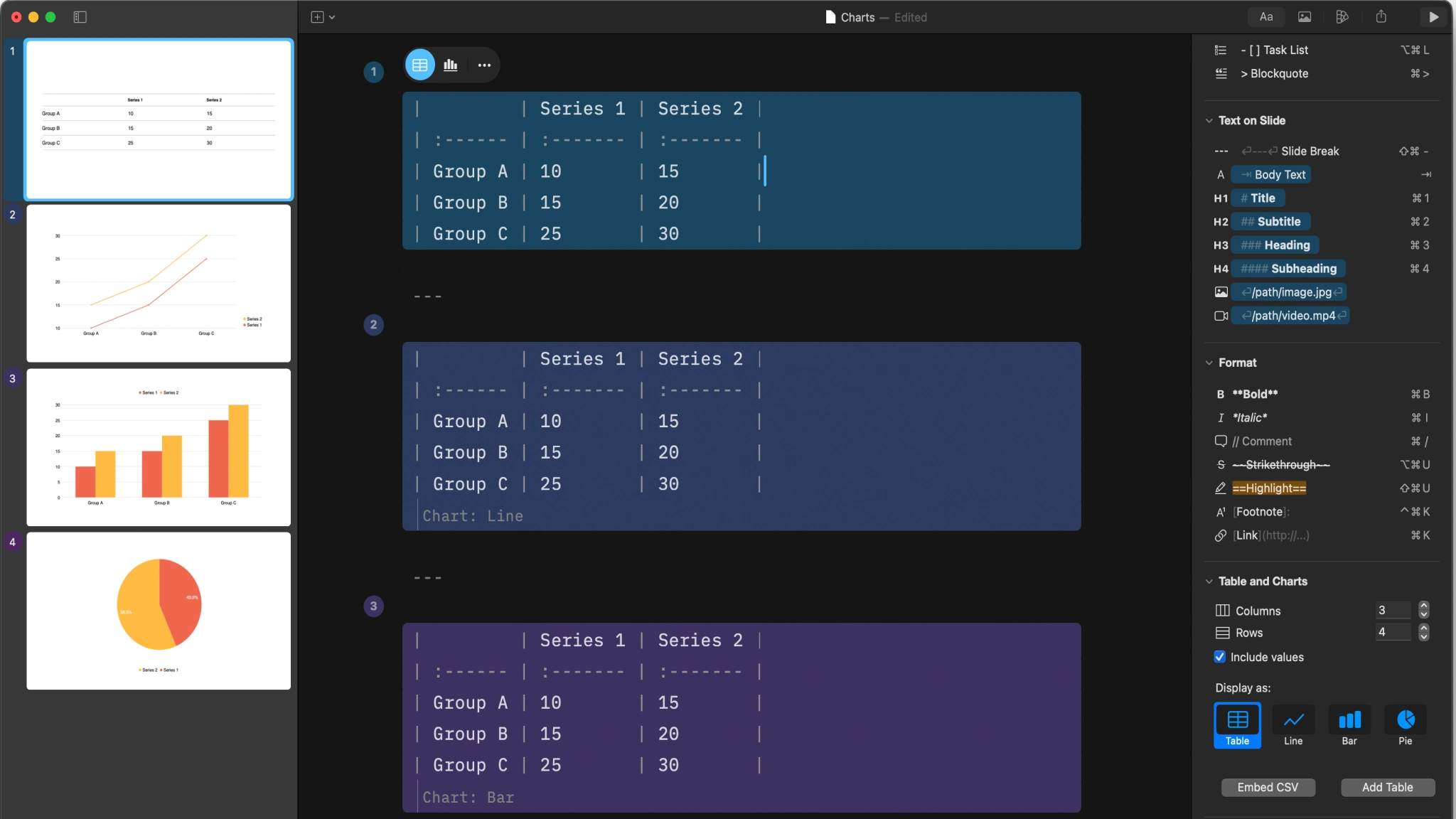Open the share export icon
This screenshot has width=1456, height=819.
pyautogui.click(x=1380, y=16)
